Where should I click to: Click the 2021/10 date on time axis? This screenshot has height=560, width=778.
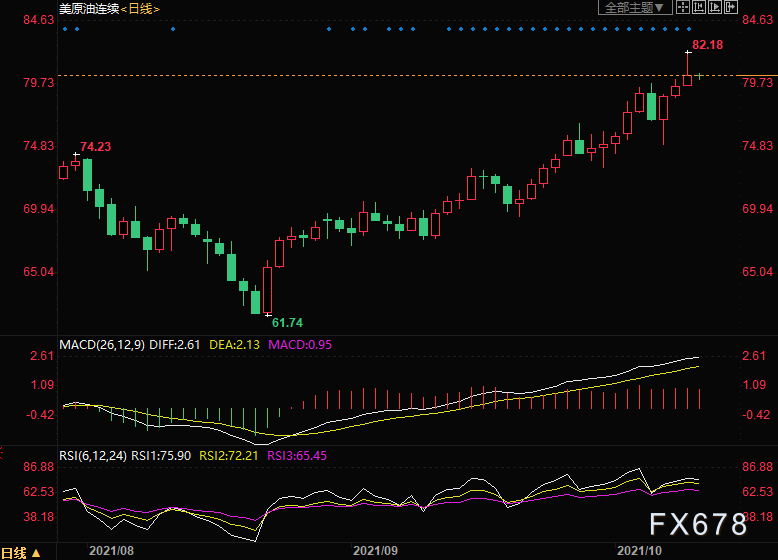(639, 551)
